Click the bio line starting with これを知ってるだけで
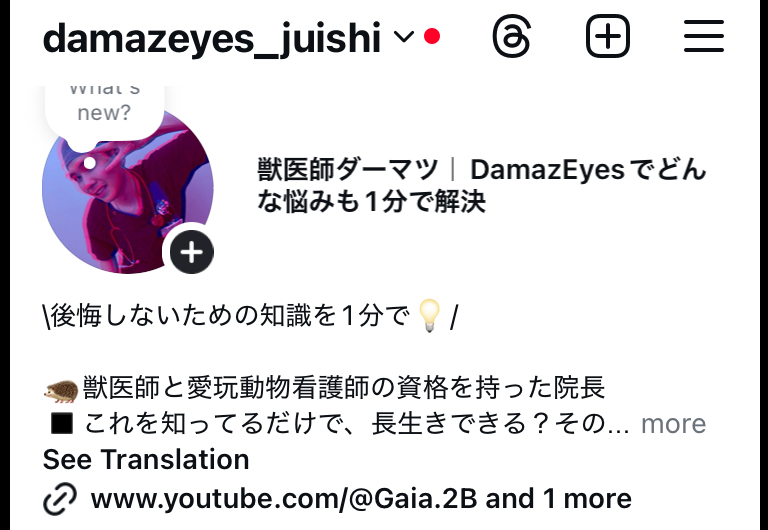The width and height of the screenshot is (768, 530). (x=357, y=424)
